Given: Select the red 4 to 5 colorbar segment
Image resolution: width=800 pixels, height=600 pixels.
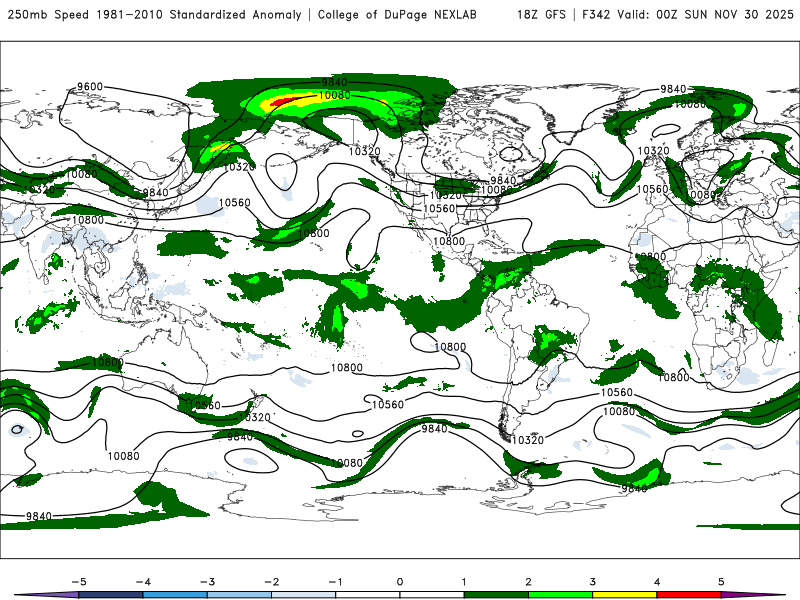Looking at the screenshot, I should pyautogui.click(x=689, y=595).
